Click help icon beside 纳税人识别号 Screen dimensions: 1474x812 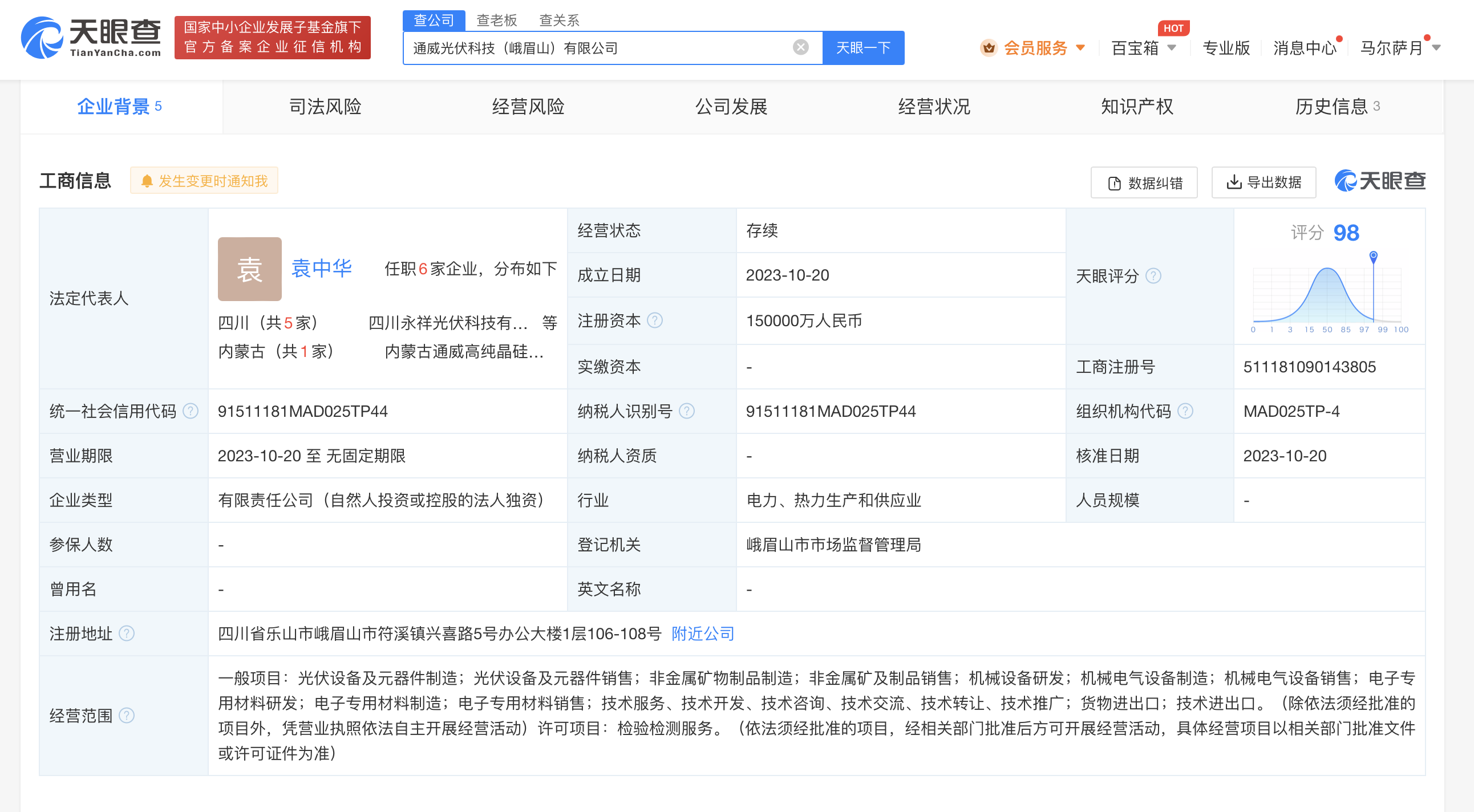click(x=687, y=411)
